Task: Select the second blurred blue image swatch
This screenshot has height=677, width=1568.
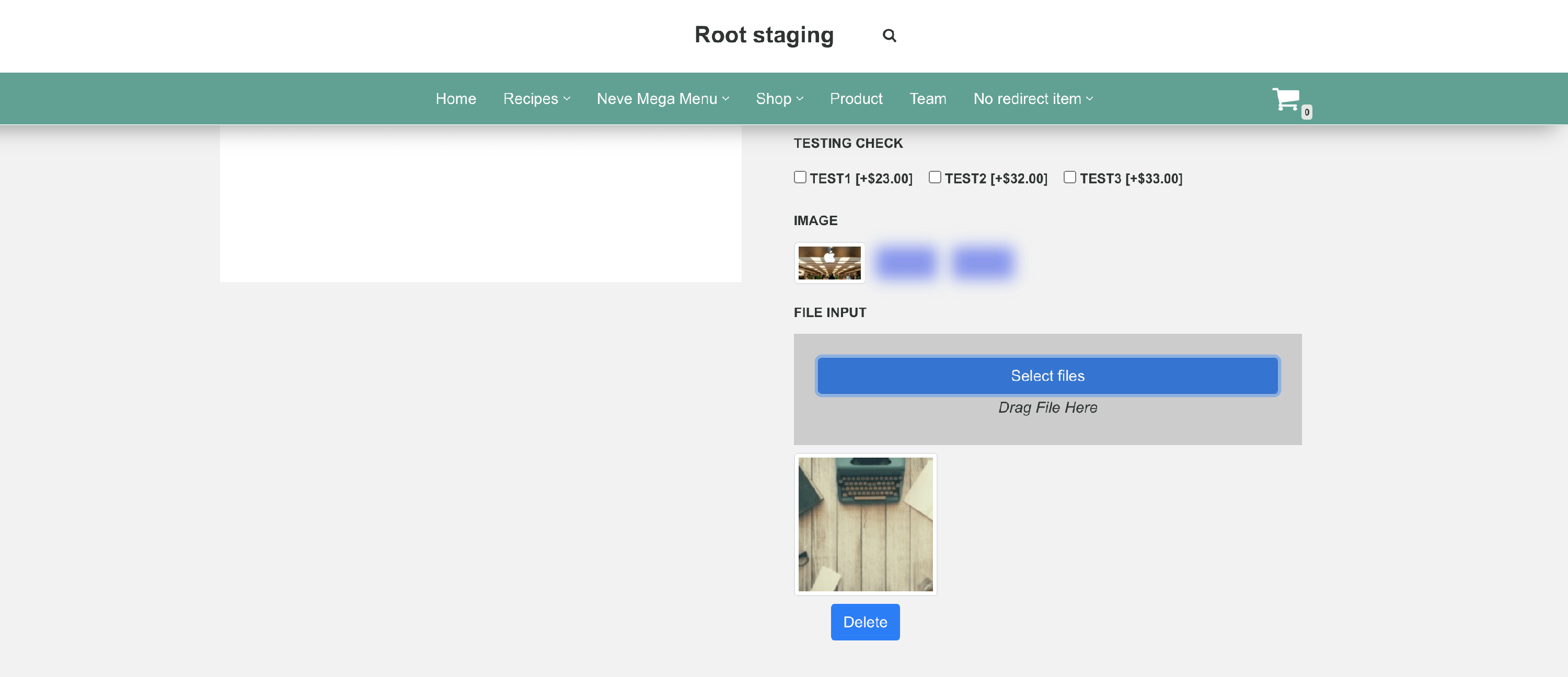Action: click(x=983, y=263)
